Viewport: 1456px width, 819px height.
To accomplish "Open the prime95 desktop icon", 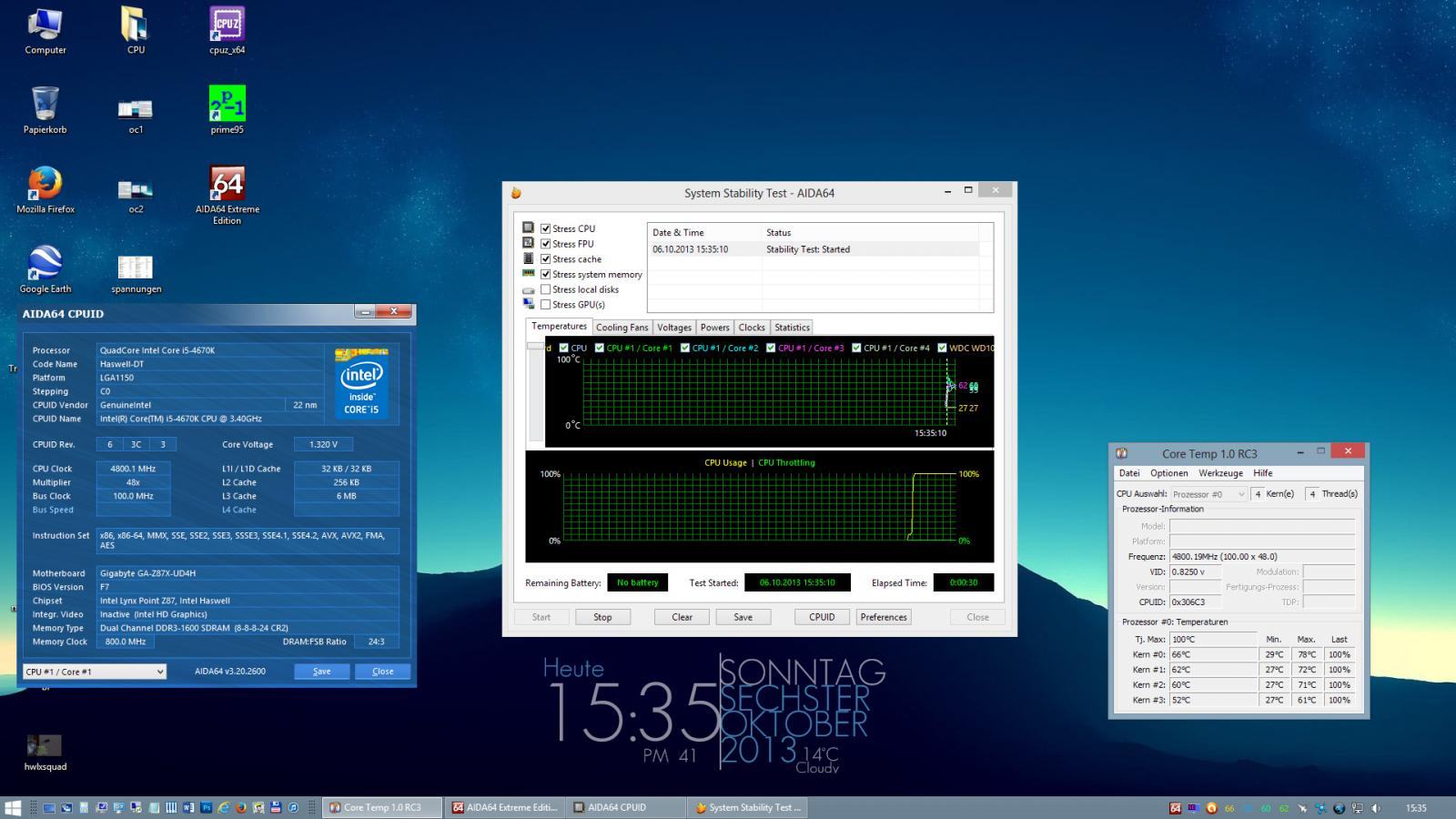I will 227,110.
